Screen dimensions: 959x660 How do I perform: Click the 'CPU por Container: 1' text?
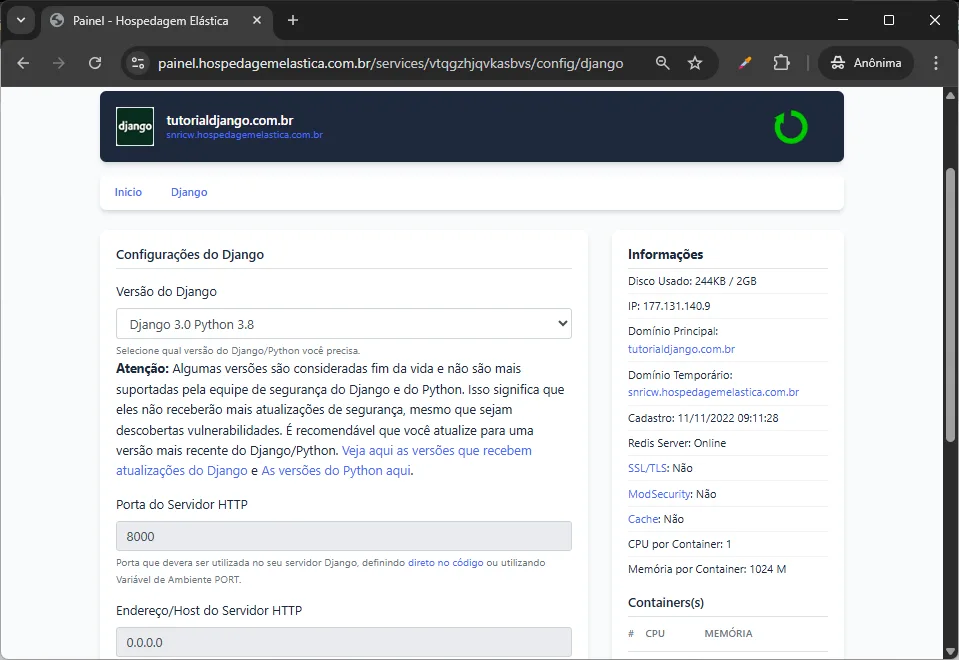pyautogui.click(x=679, y=544)
